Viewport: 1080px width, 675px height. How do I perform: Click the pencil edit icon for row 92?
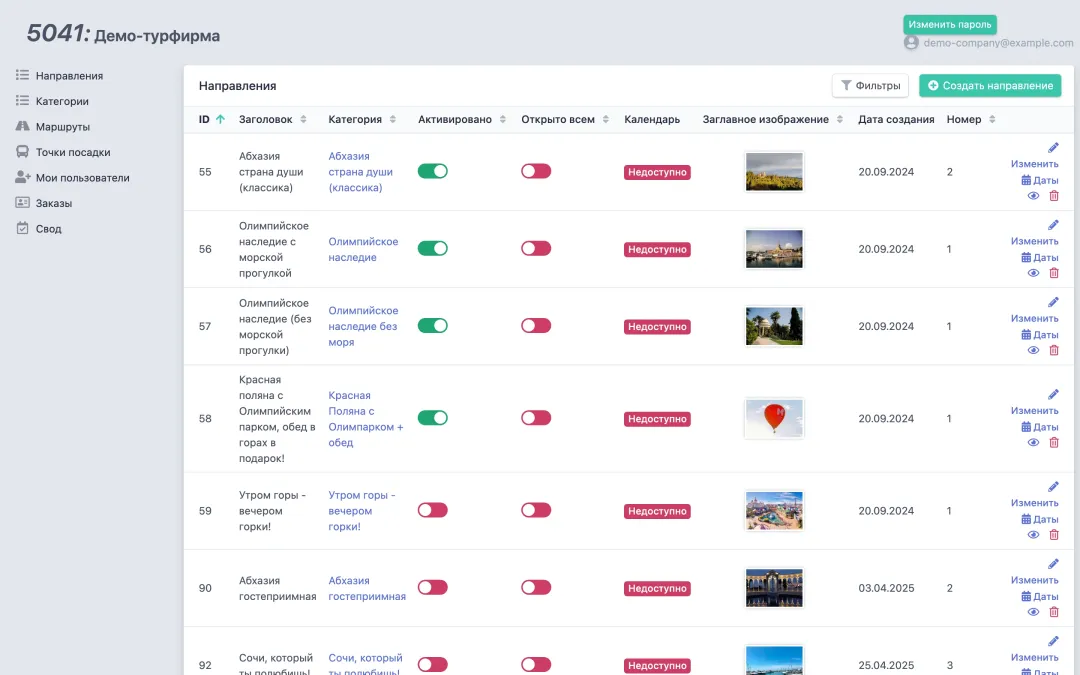(x=1053, y=641)
